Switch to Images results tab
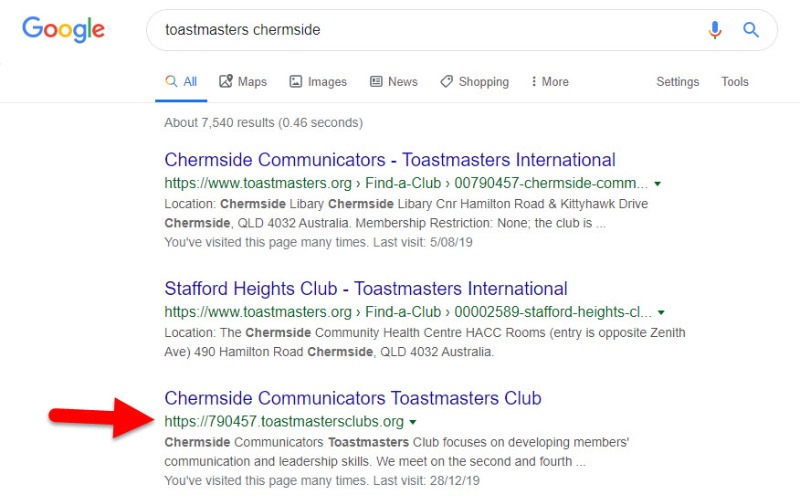This screenshot has width=800, height=501. coord(318,82)
